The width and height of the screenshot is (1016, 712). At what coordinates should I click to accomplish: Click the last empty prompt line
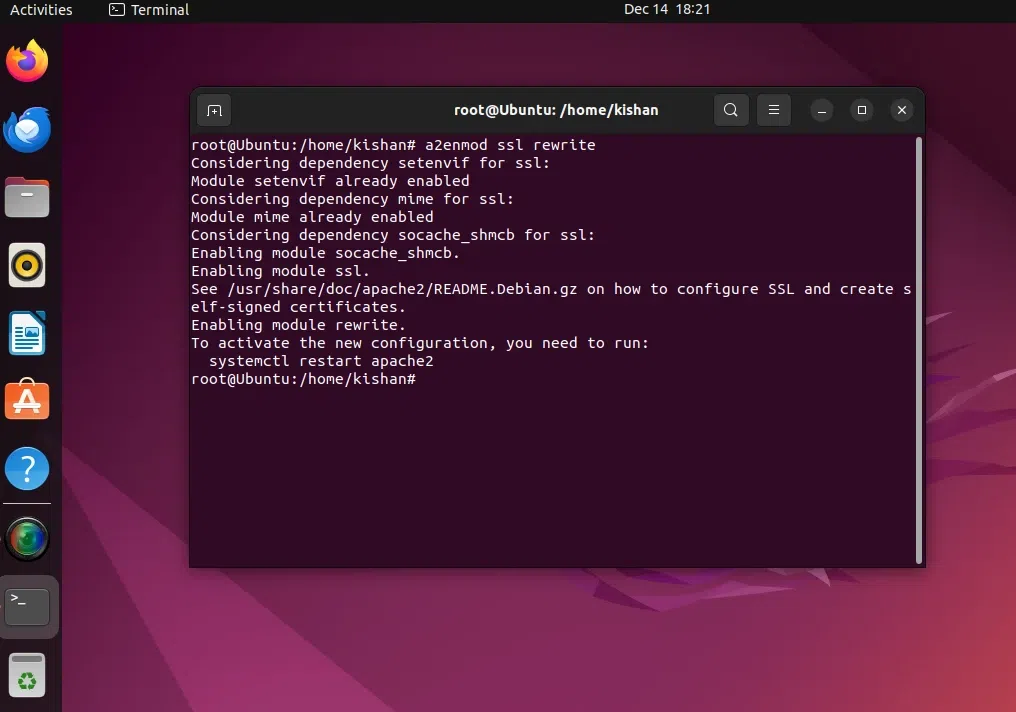coord(303,379)
